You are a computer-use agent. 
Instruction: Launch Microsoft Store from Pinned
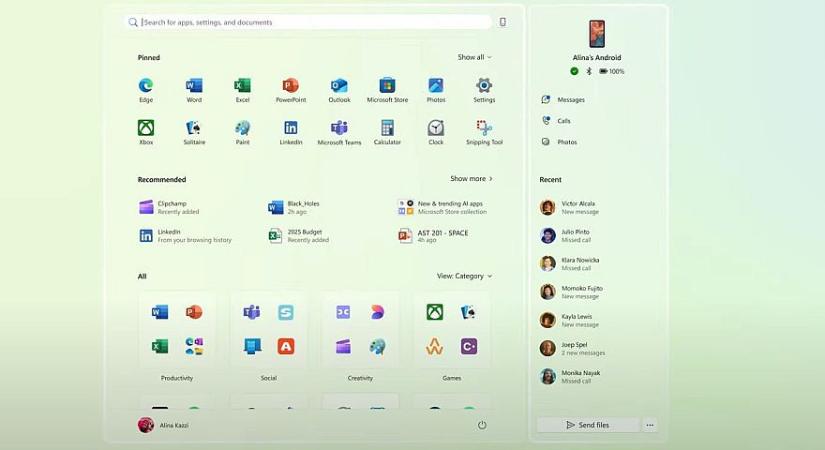tap(387, 89)
